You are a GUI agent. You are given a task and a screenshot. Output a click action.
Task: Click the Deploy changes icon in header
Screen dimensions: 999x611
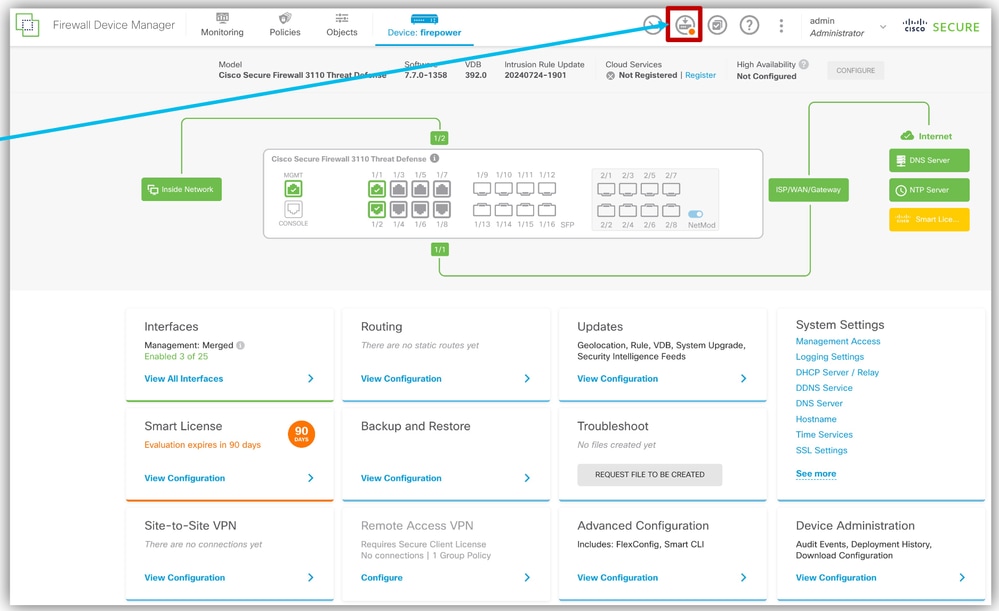(x=684, y=25)
